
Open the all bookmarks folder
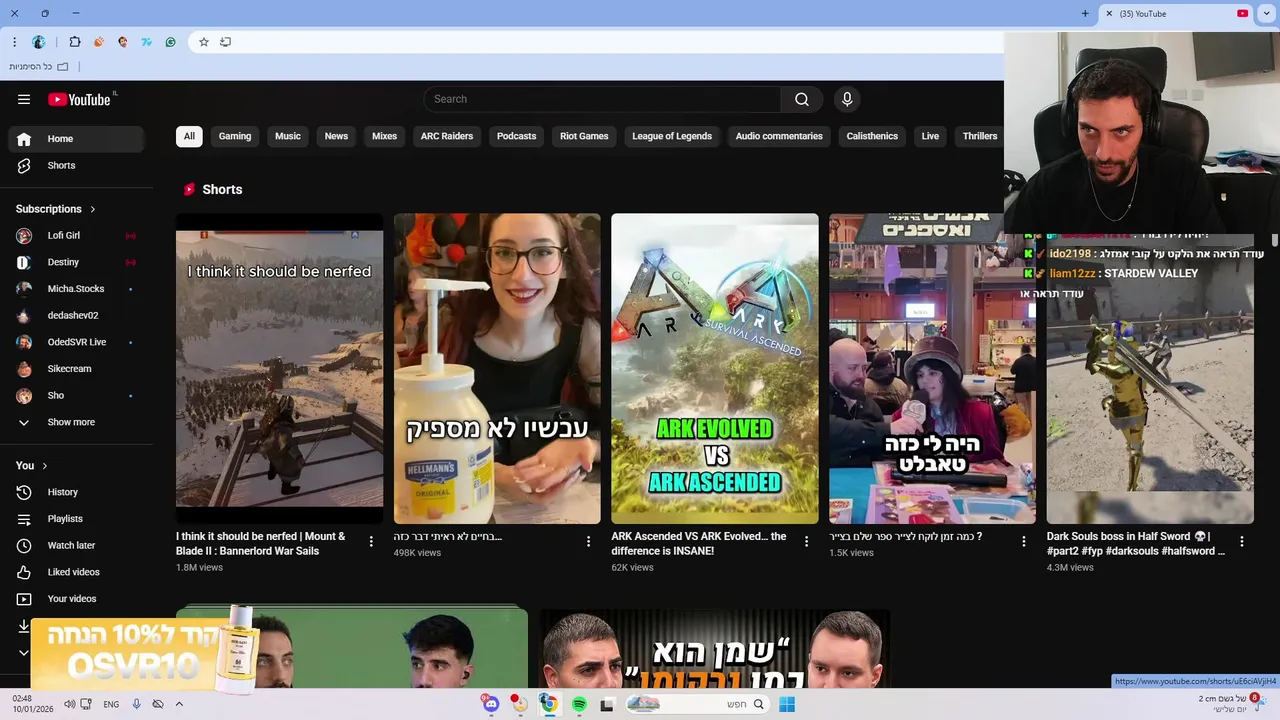pyautogui.click(x=39, y=67)
